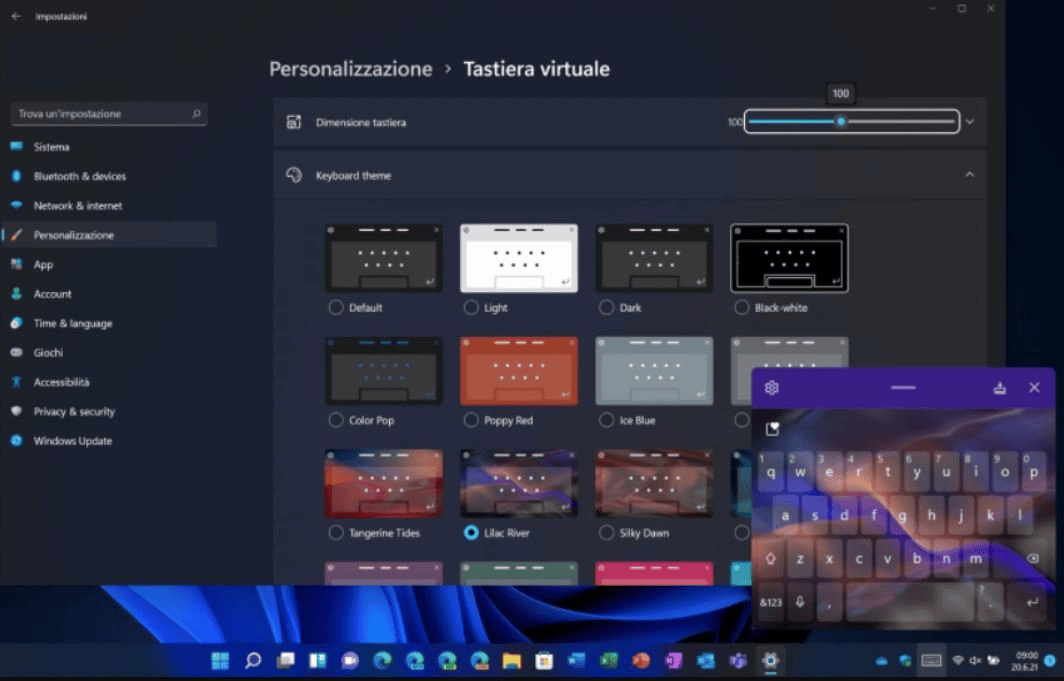Open the virtual keyboard settings gear
This screenshot has height=681, width=1064.
[x=771, y=387]
